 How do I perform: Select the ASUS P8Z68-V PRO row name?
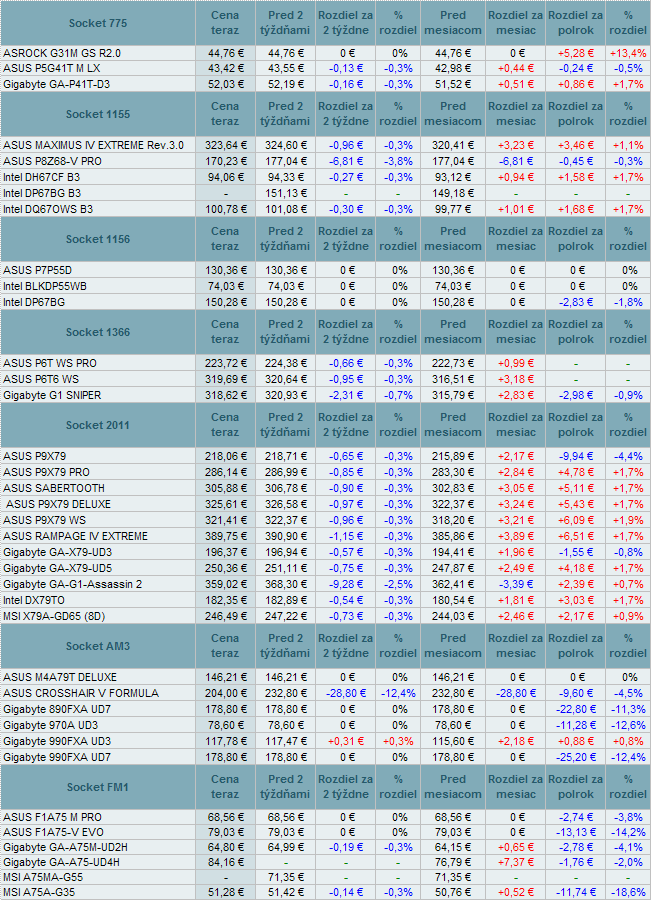tap(52, 161)
